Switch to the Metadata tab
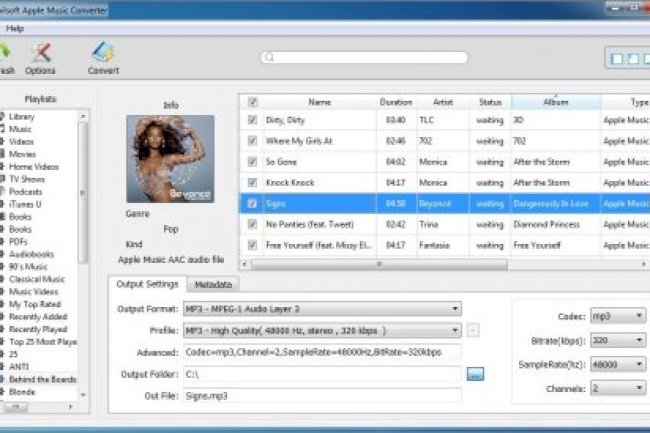Screen dimensions: 650x433 [214, 285]
